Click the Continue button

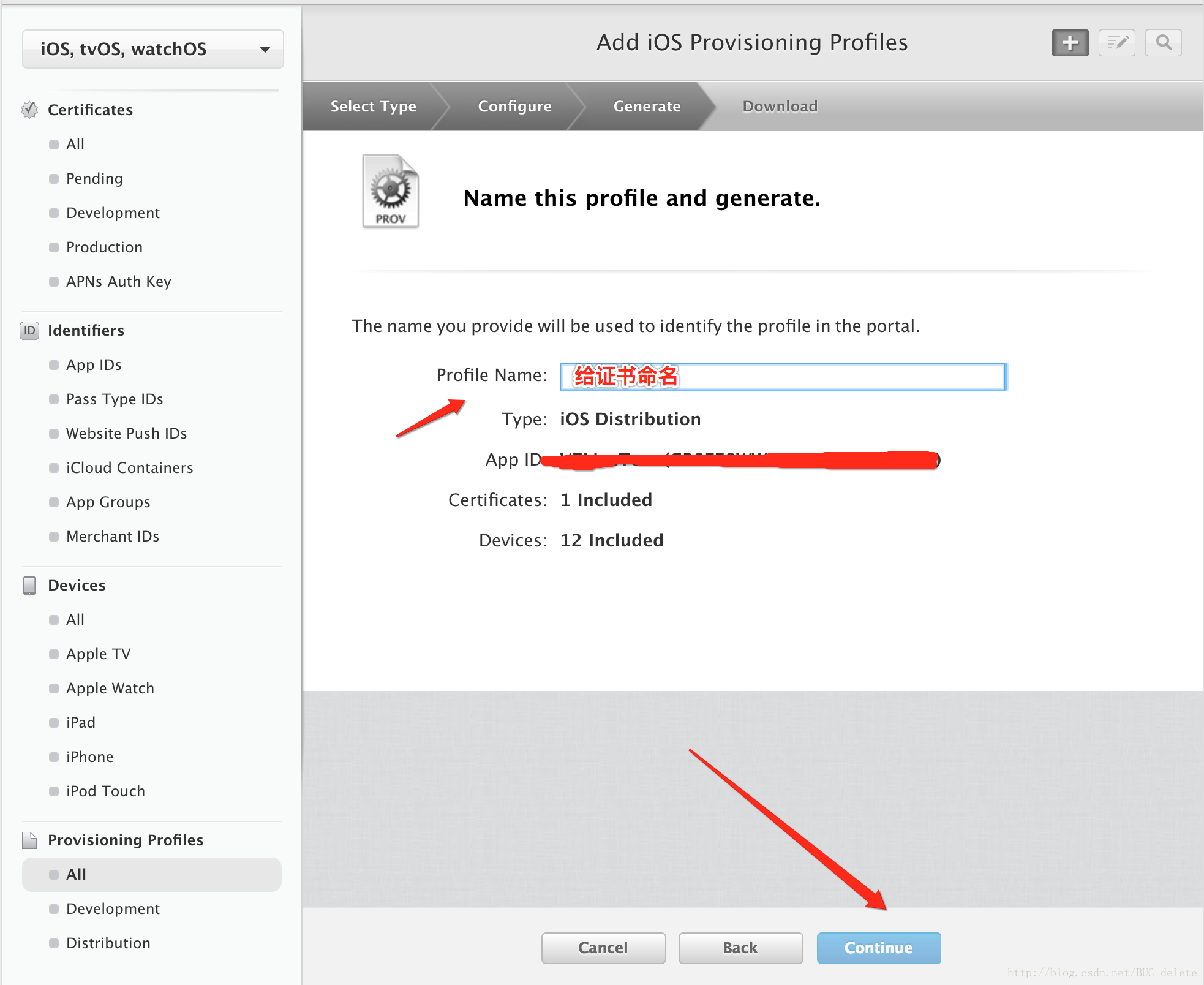tap(879, 948)
